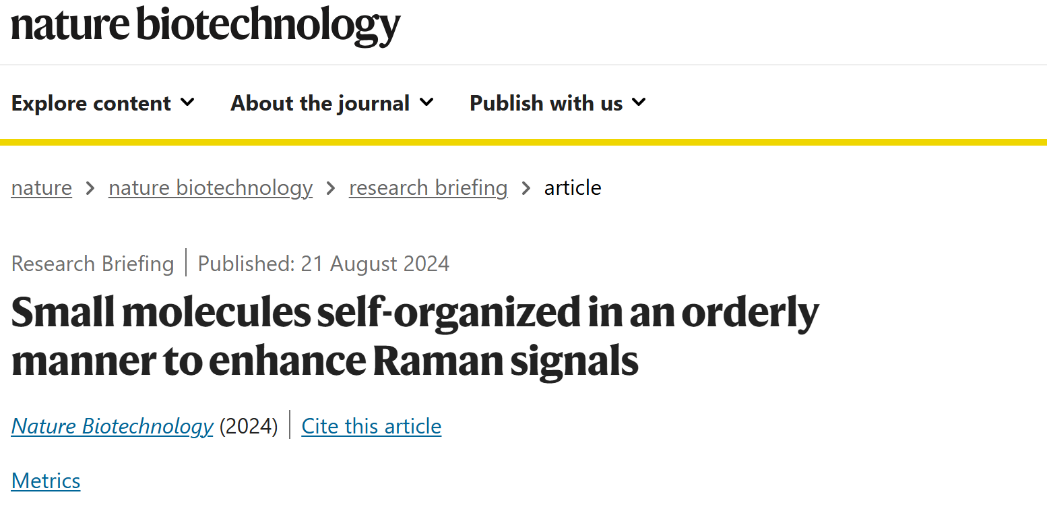Go to the research briefing breadcrumb link
1048x510 pixels.
[x=428, y=188]
